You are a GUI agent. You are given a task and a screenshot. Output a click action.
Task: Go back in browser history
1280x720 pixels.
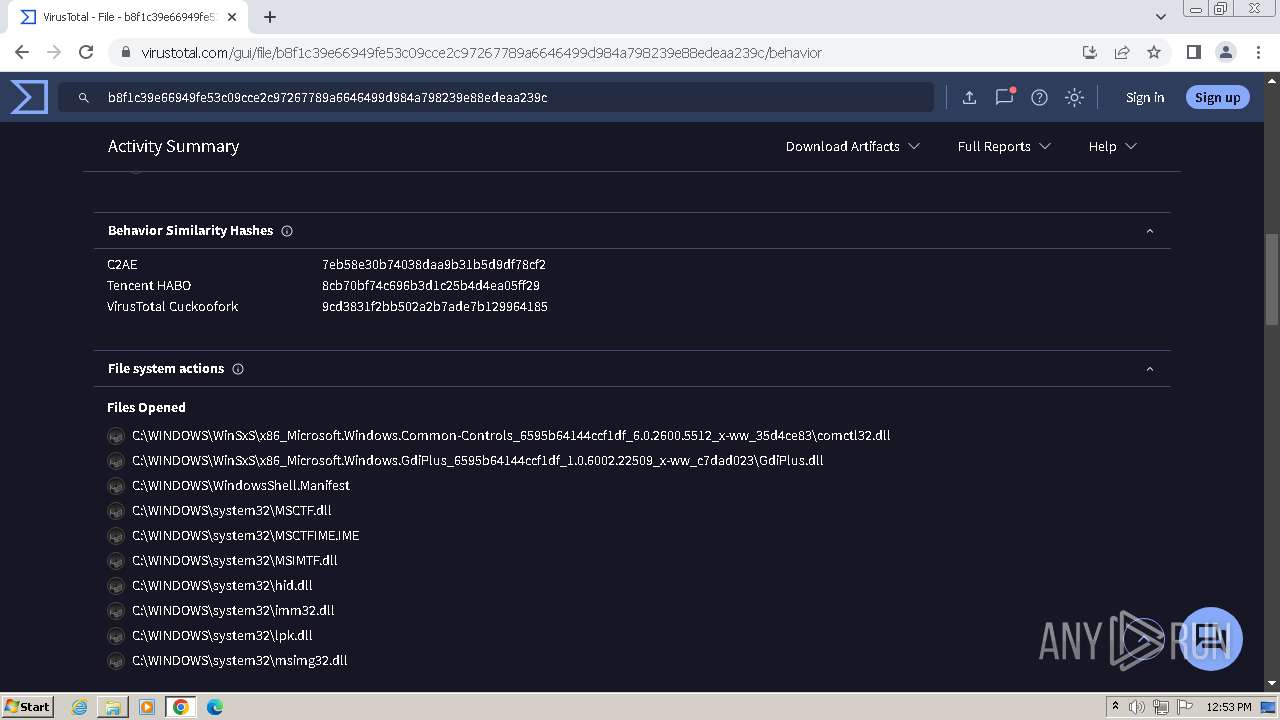tap(22, 52)
